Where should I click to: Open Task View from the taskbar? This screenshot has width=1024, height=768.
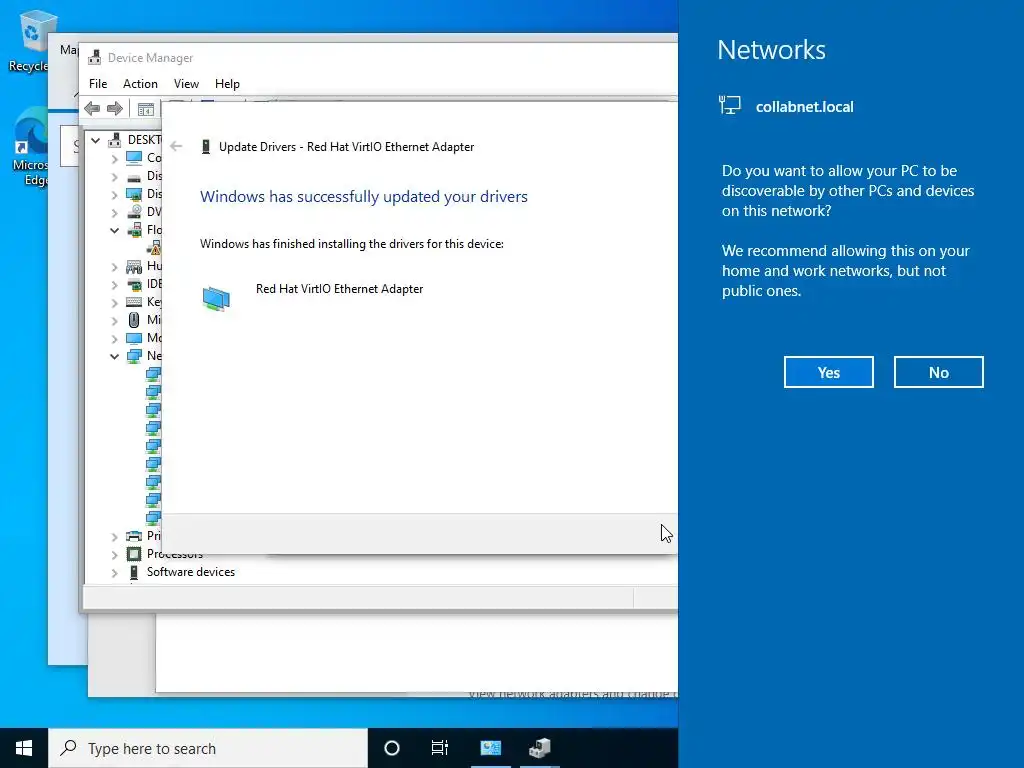click(440, 748)
